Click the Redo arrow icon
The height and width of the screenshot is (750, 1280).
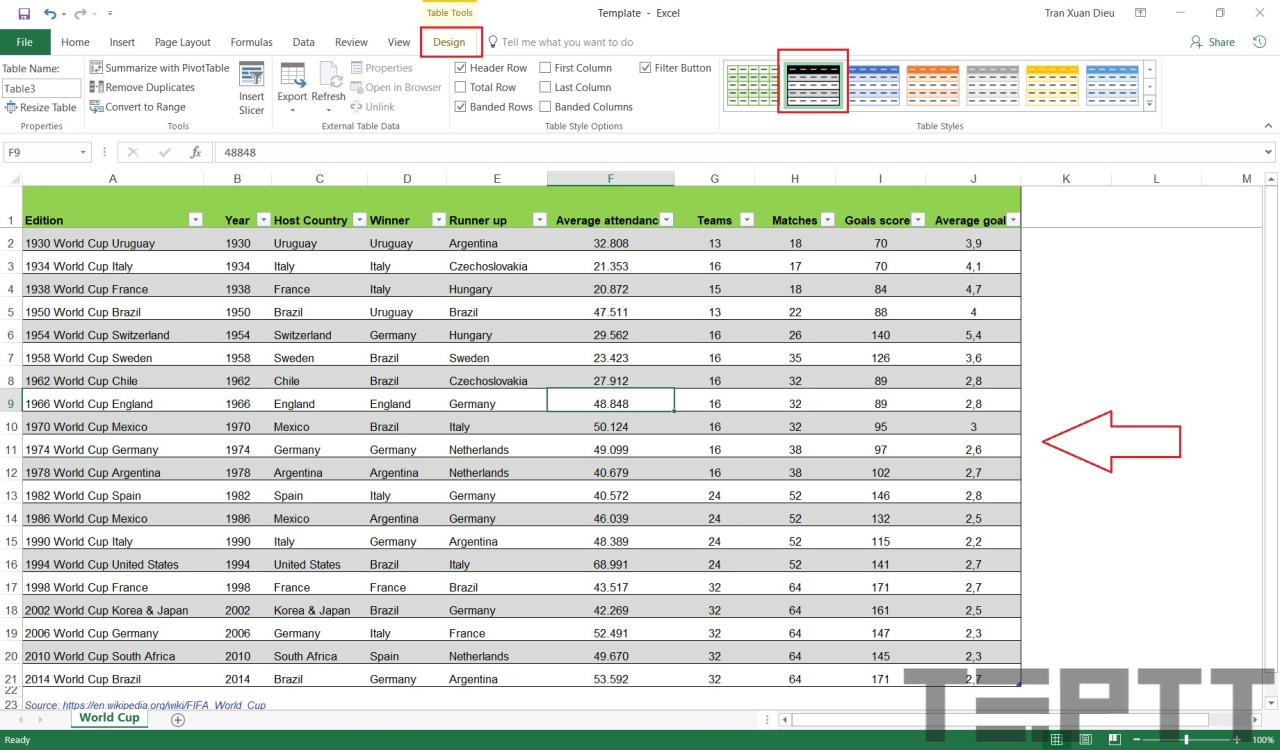[82, 13]
